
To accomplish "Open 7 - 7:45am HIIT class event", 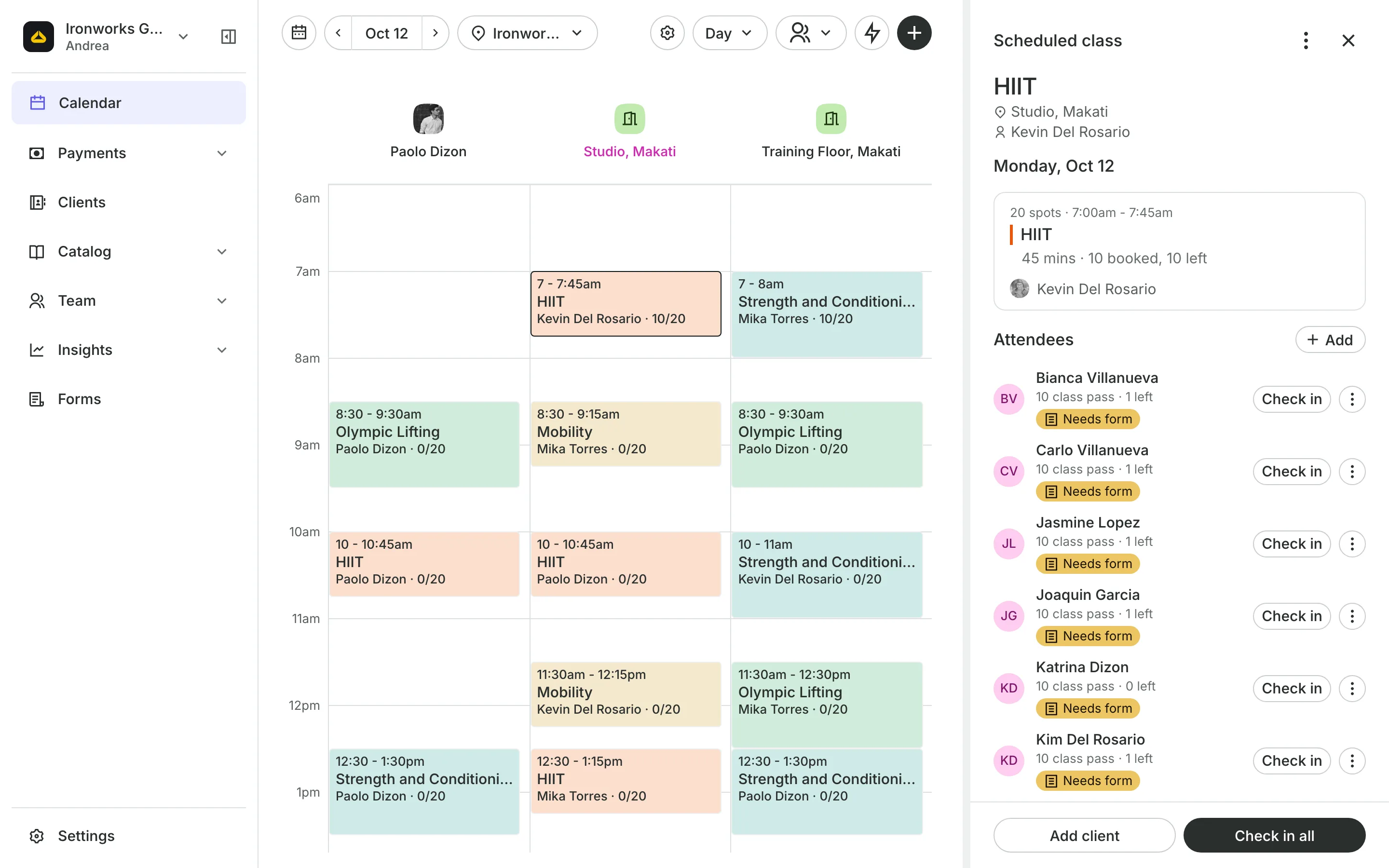I will pyautogui.click(x=626, y=304).
